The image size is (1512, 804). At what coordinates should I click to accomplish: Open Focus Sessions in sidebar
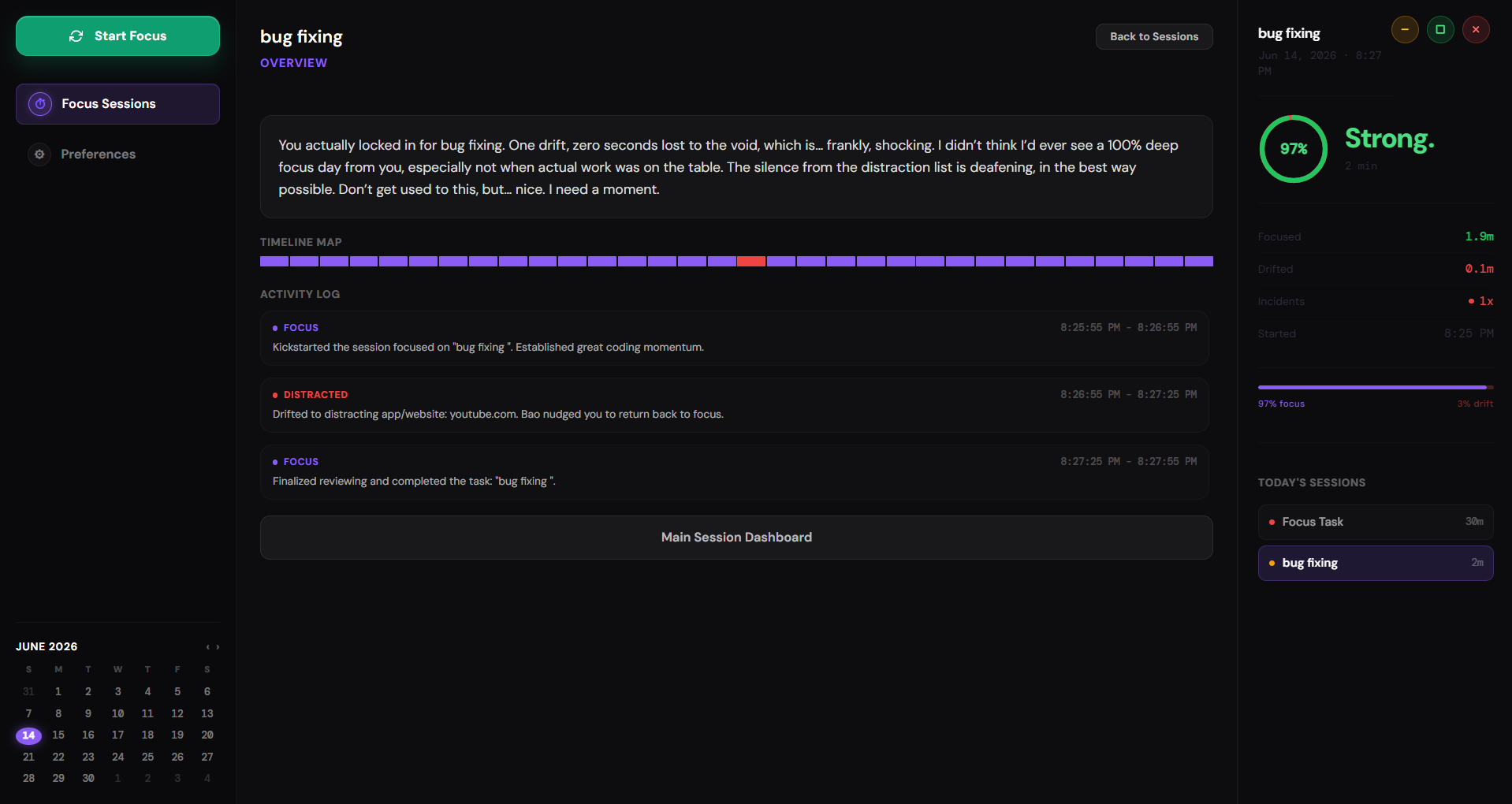coord(117,104)
